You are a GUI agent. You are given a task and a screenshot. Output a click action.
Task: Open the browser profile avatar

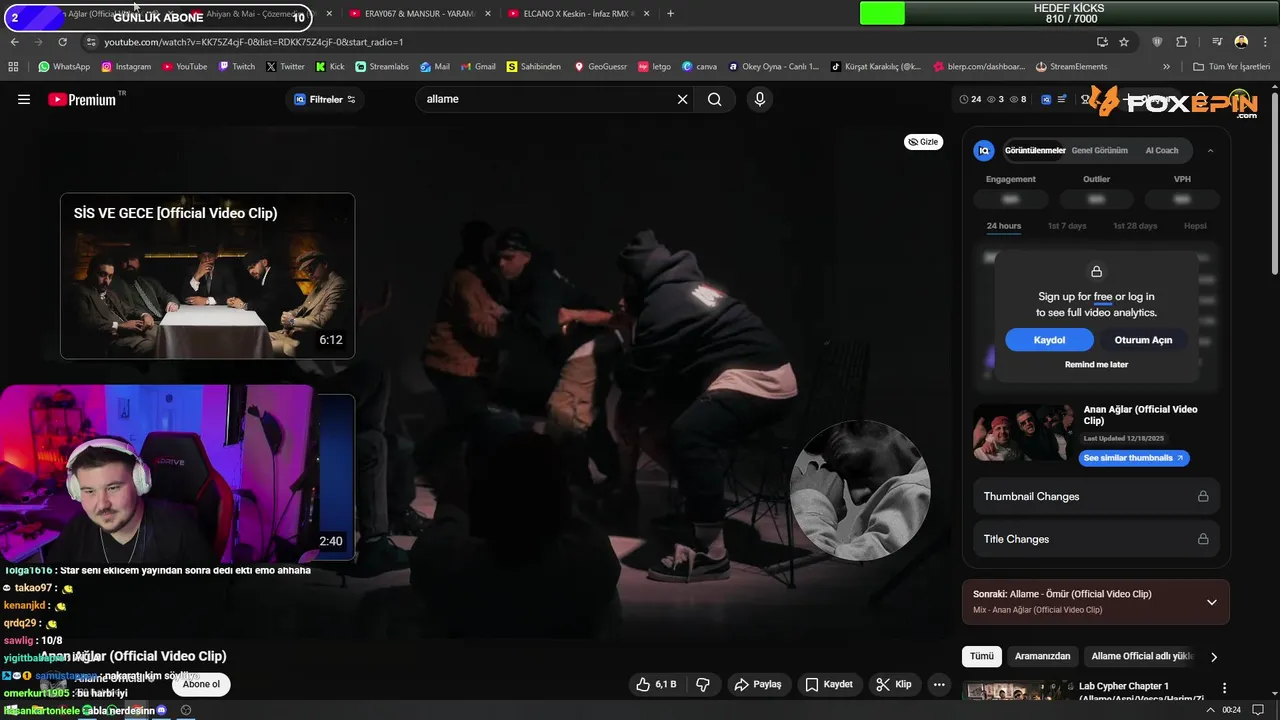tap(1241, 42)
